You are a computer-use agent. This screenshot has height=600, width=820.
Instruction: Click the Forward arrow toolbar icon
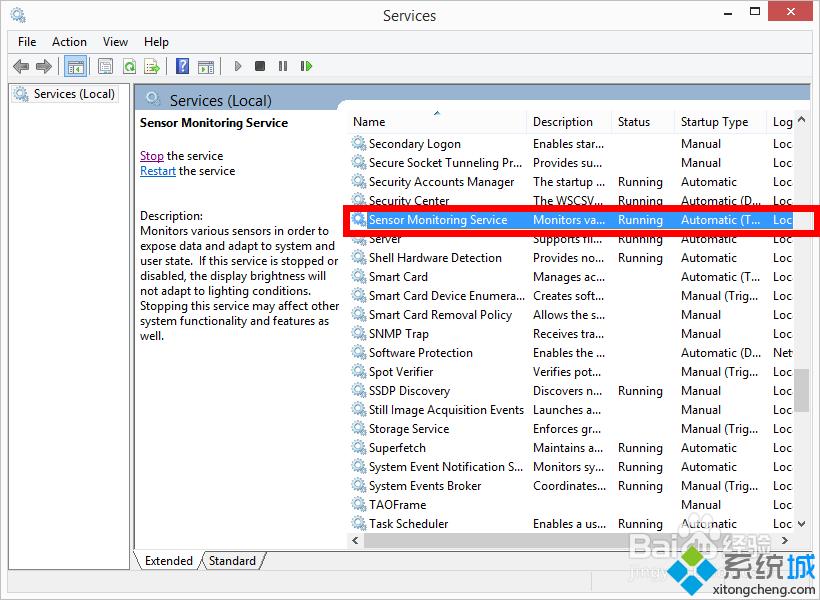[x=43, y=66]
